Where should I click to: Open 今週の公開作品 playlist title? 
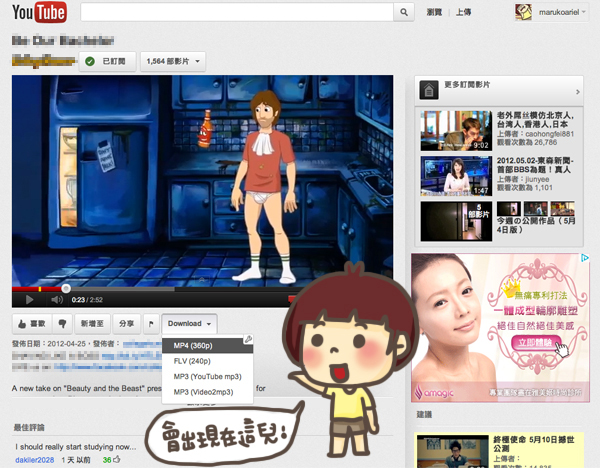536,225
